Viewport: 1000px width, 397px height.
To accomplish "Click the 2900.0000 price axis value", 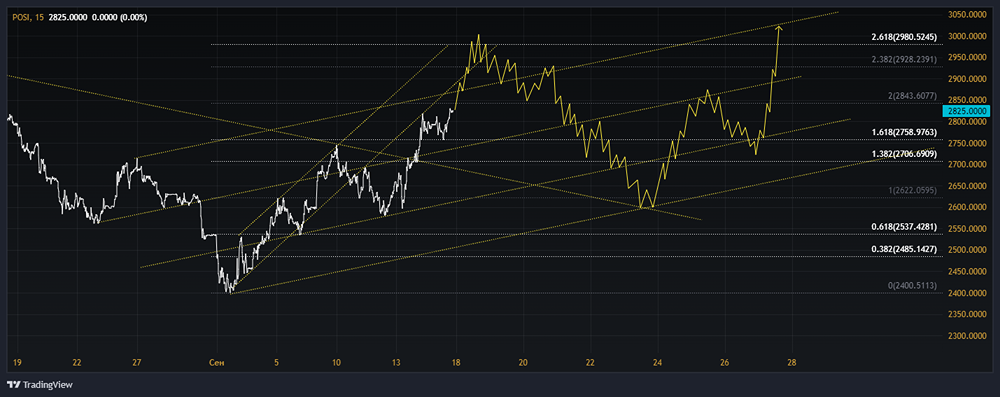I will [967, 79].
